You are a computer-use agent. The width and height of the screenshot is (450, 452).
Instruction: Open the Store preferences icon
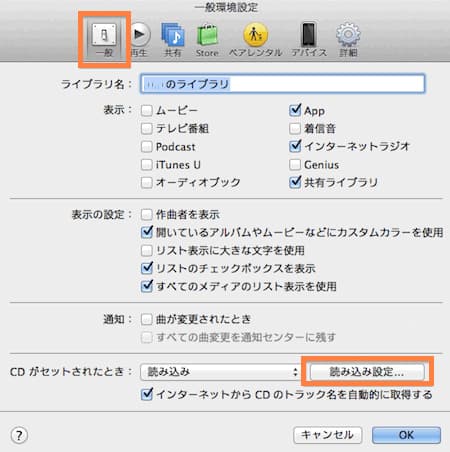click(207, 39)
